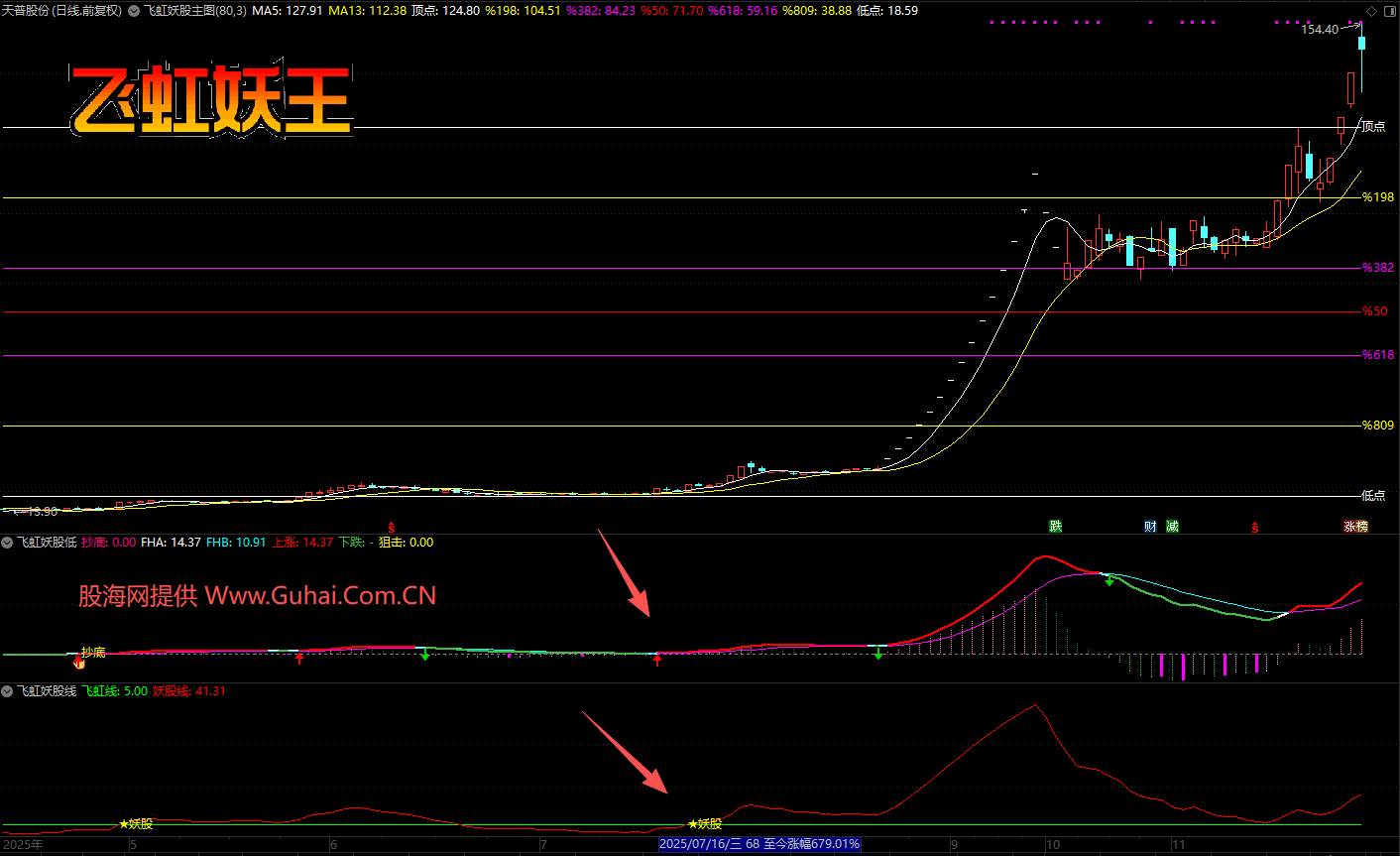This screenshot has width=1400, height=856.
Task: Click 天普股份 (日线.前复权) stock title
Action: (62, 11)
